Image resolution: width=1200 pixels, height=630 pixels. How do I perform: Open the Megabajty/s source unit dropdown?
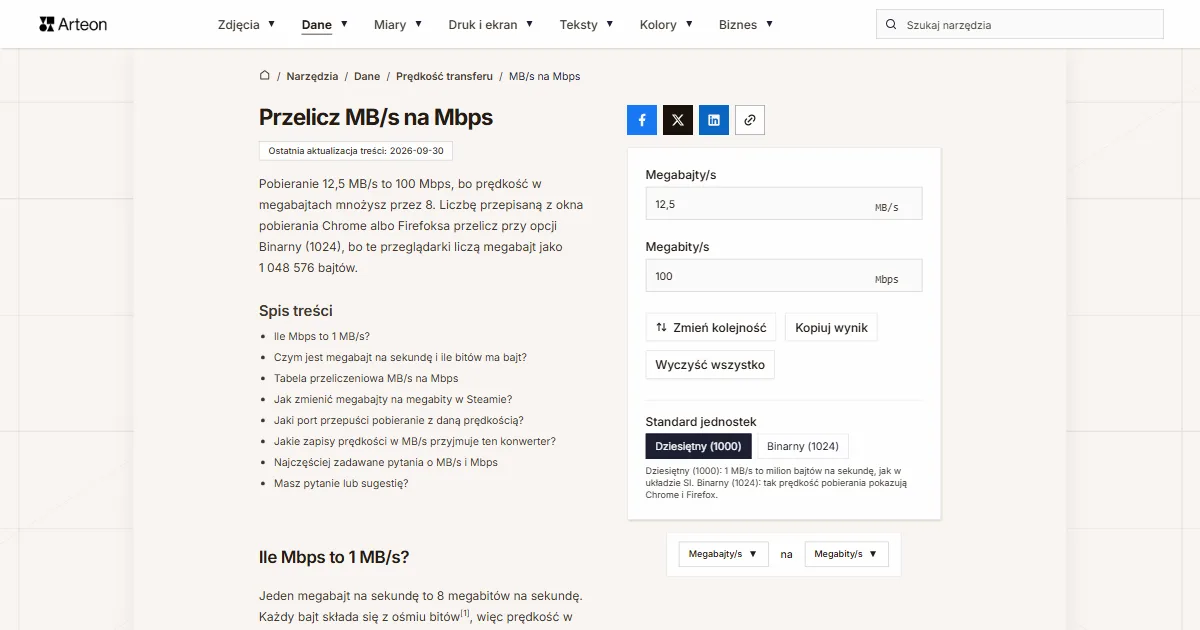tap(723, 554)
